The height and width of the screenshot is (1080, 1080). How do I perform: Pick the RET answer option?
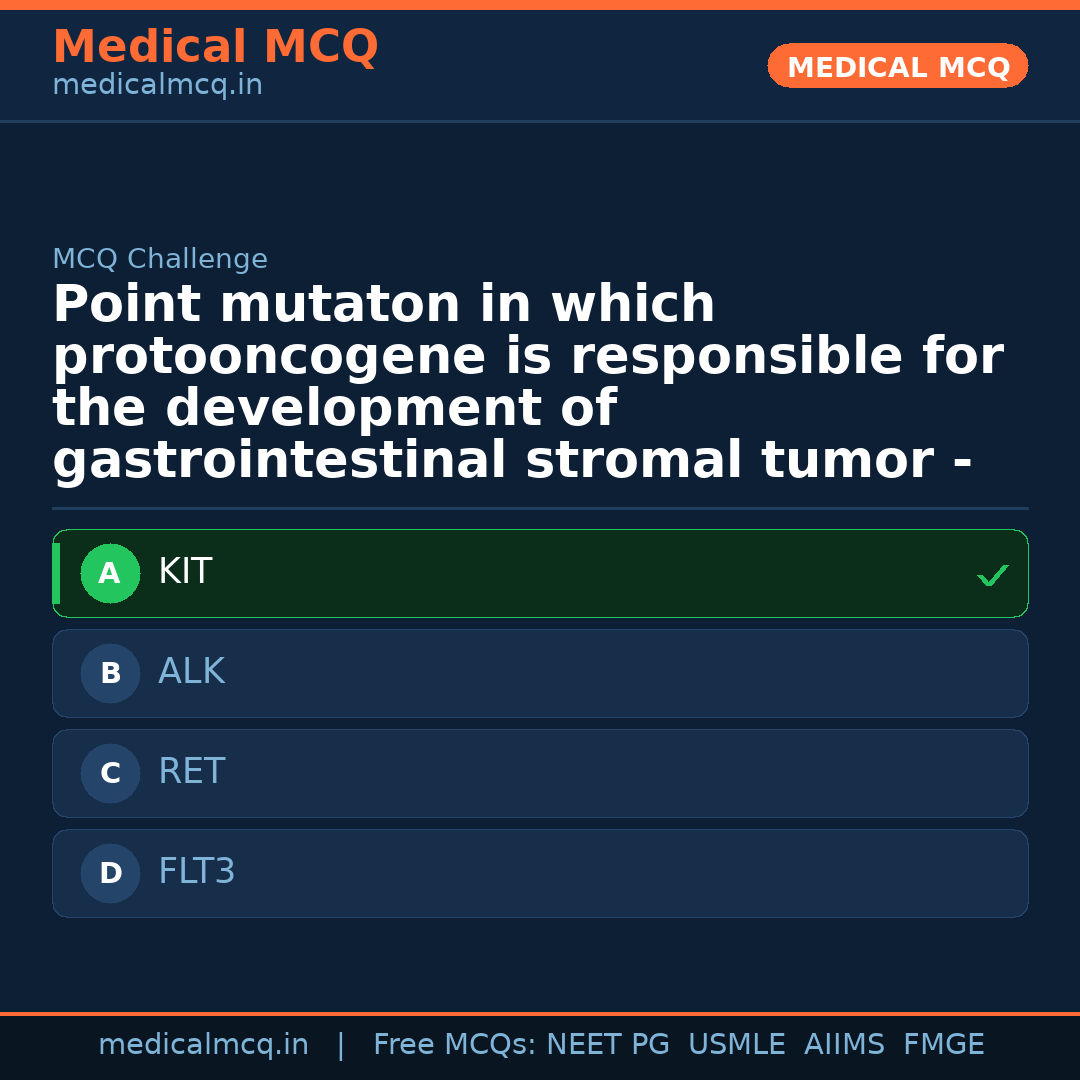[x=540, y=774]
